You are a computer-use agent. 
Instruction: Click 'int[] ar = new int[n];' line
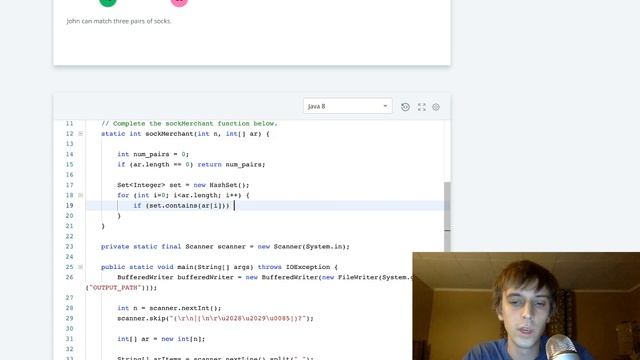click(161, 339)
